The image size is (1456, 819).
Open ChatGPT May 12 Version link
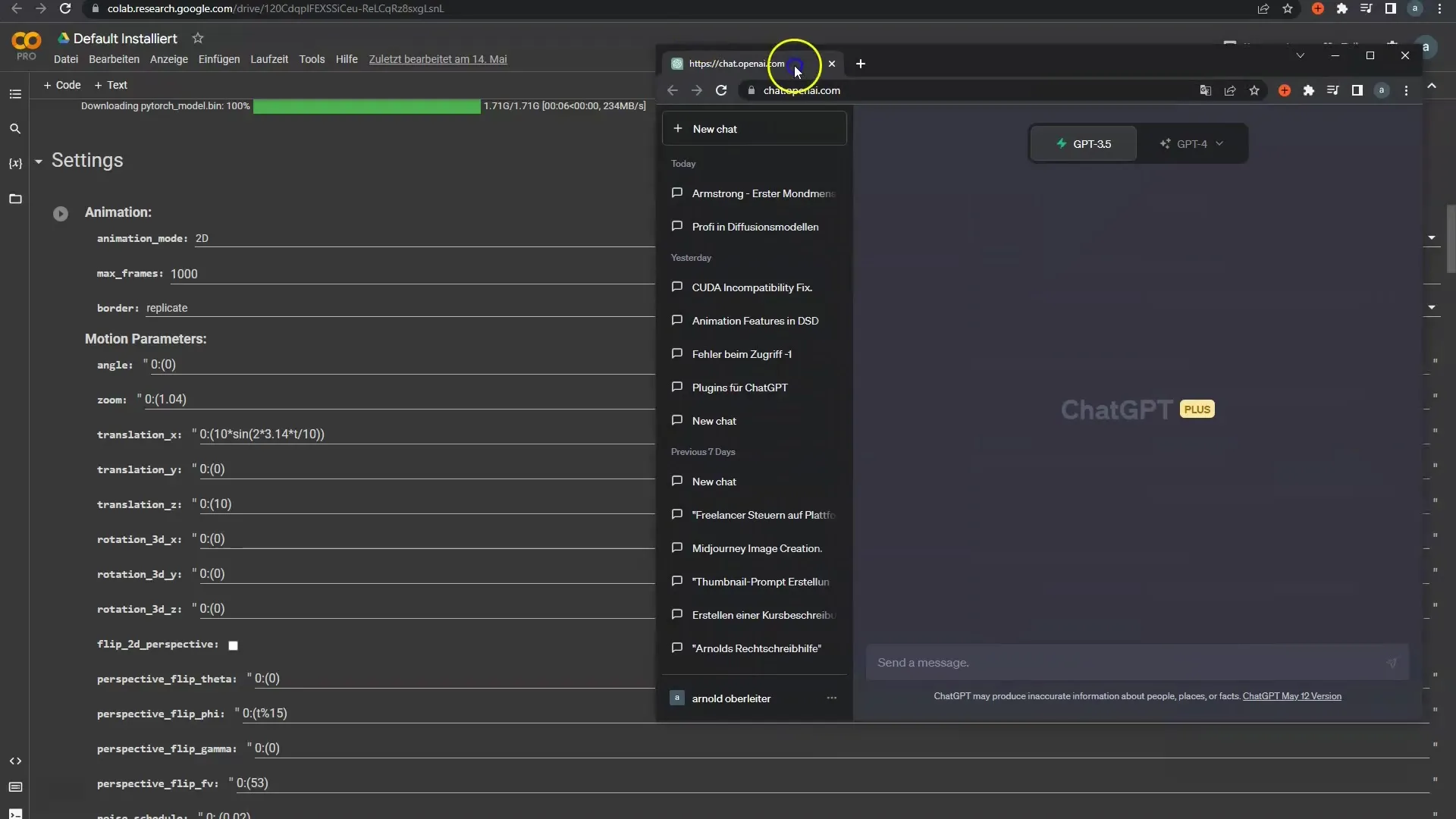pyautogui.click(x=1291, y=696)
